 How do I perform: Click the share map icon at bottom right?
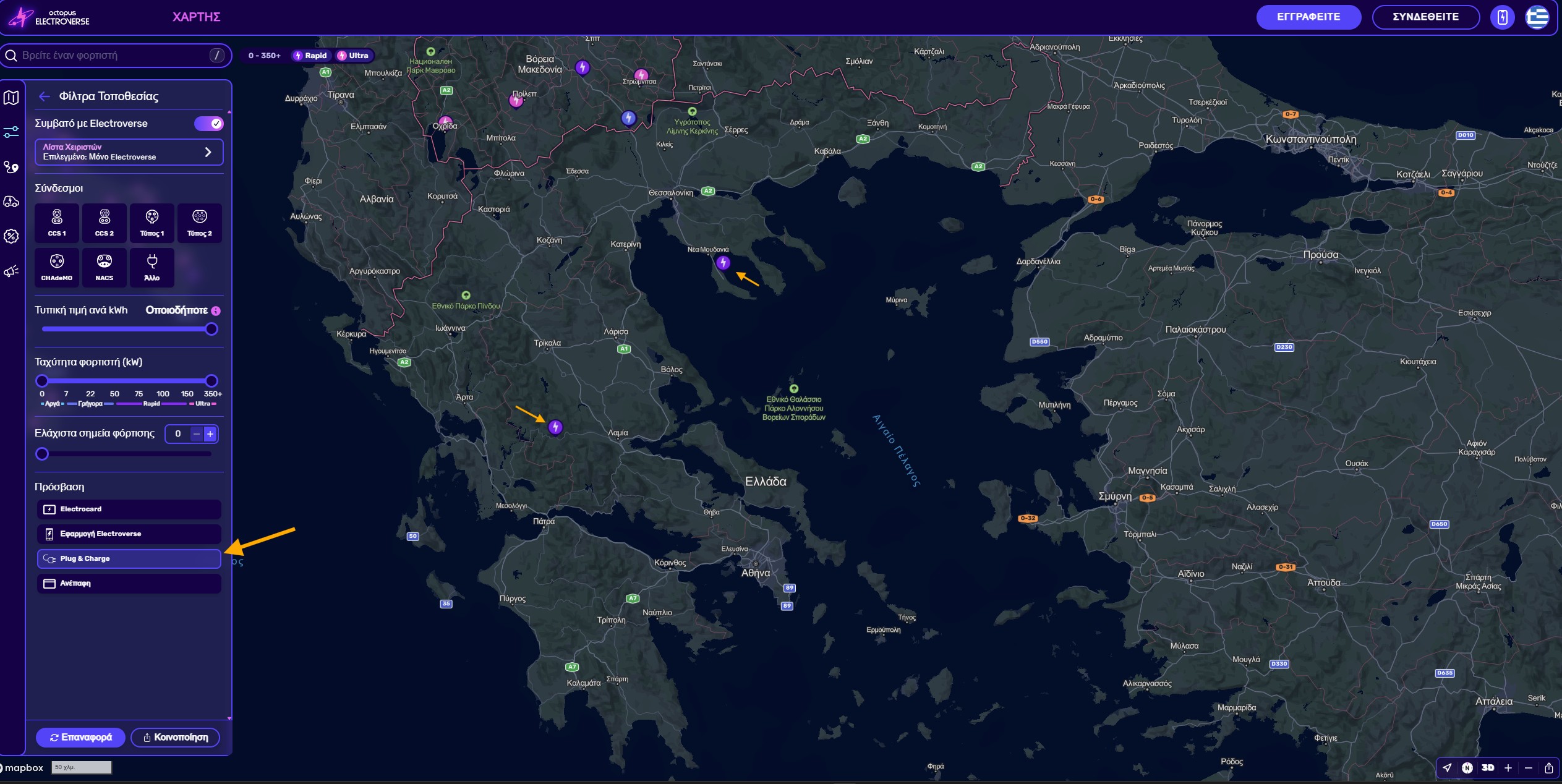coord(1549,768)
